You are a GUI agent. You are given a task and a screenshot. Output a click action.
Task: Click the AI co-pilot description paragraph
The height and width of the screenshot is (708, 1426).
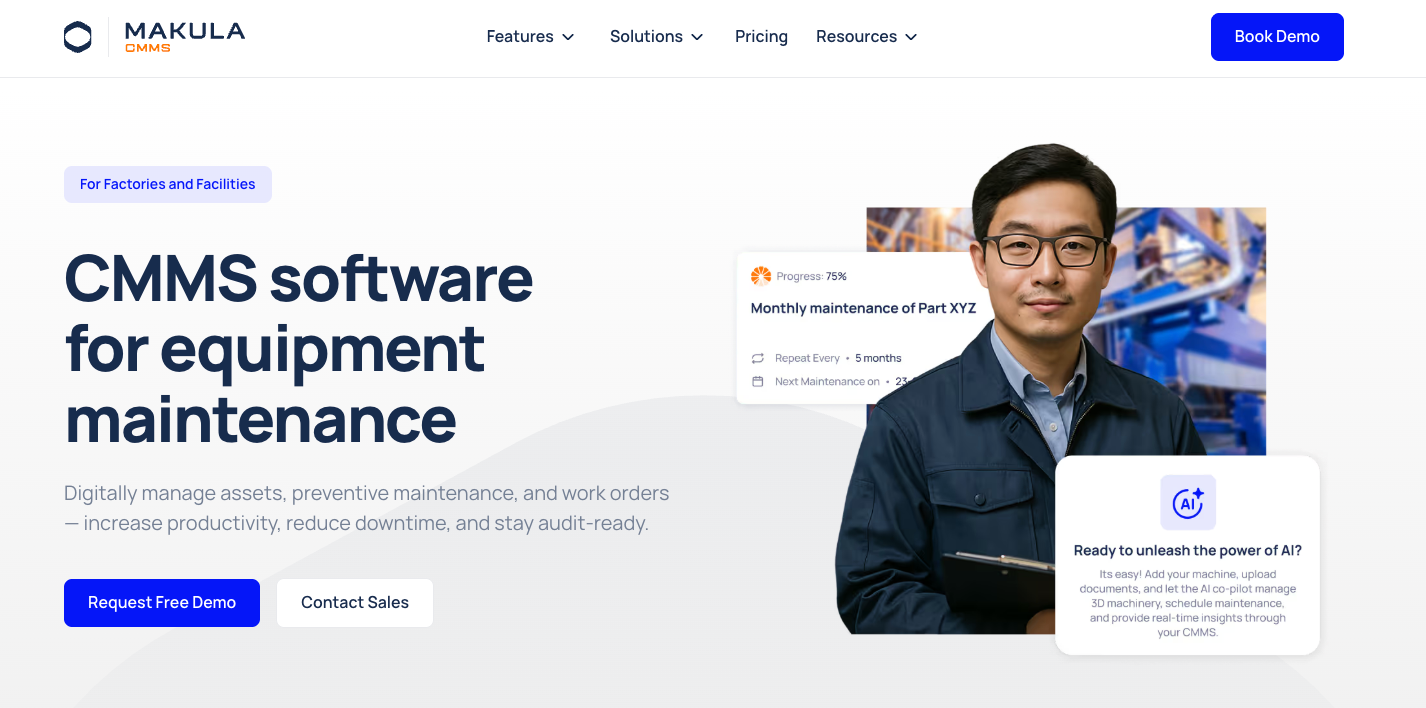(x=1188, y=603)
